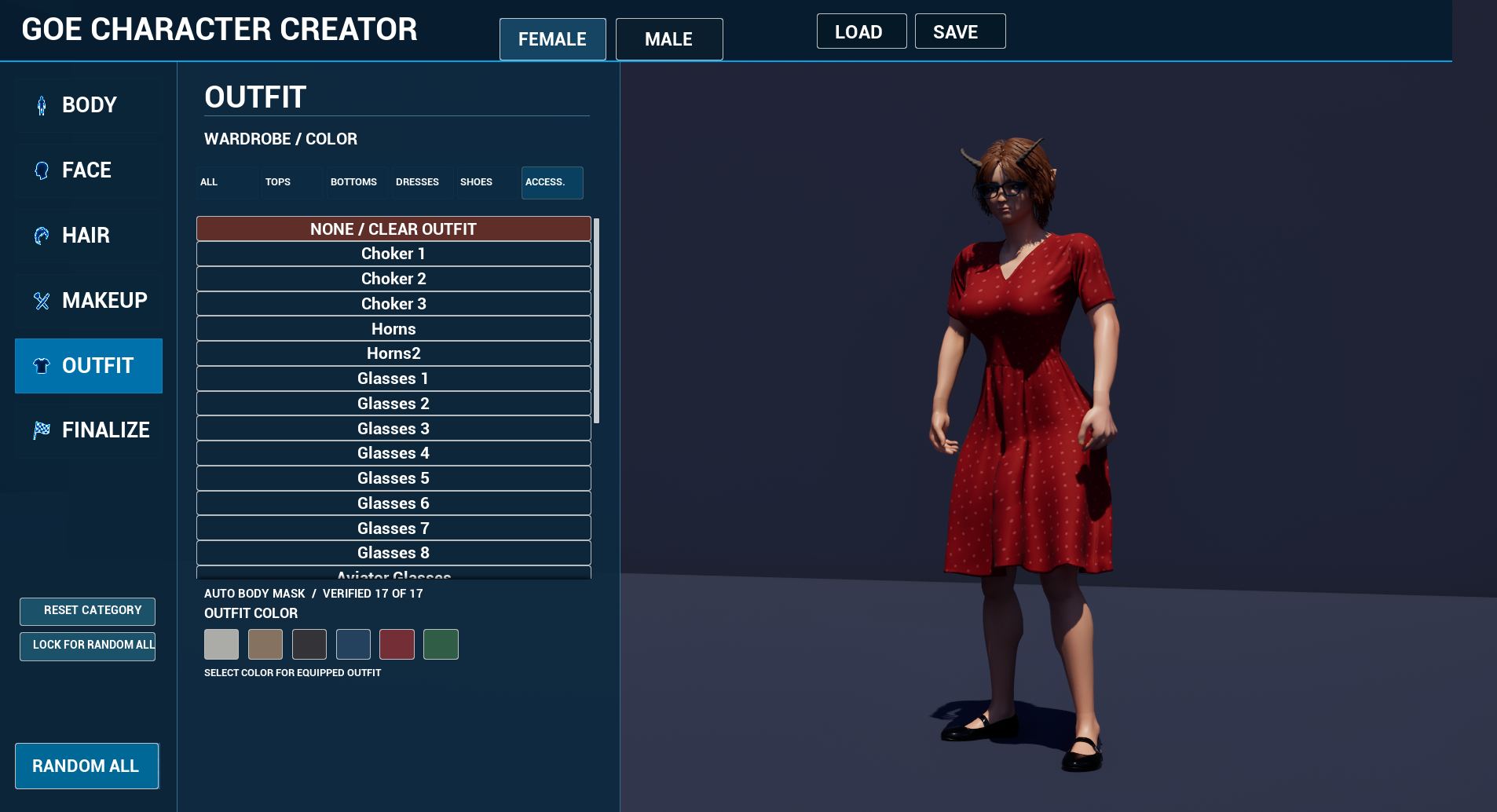The height and width of the screenshot is (812, 1497).
Task: Equip Choker 2 accessory
Action: pos(393,279)
